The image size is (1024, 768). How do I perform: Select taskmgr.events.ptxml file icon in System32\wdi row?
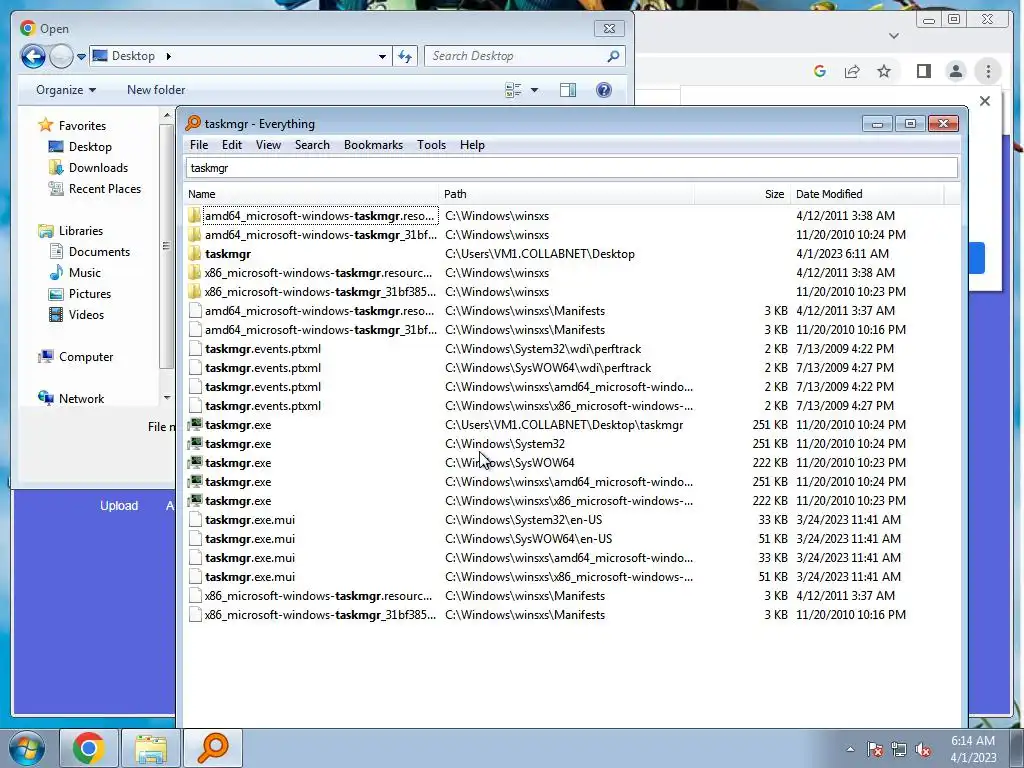point(195,349)
